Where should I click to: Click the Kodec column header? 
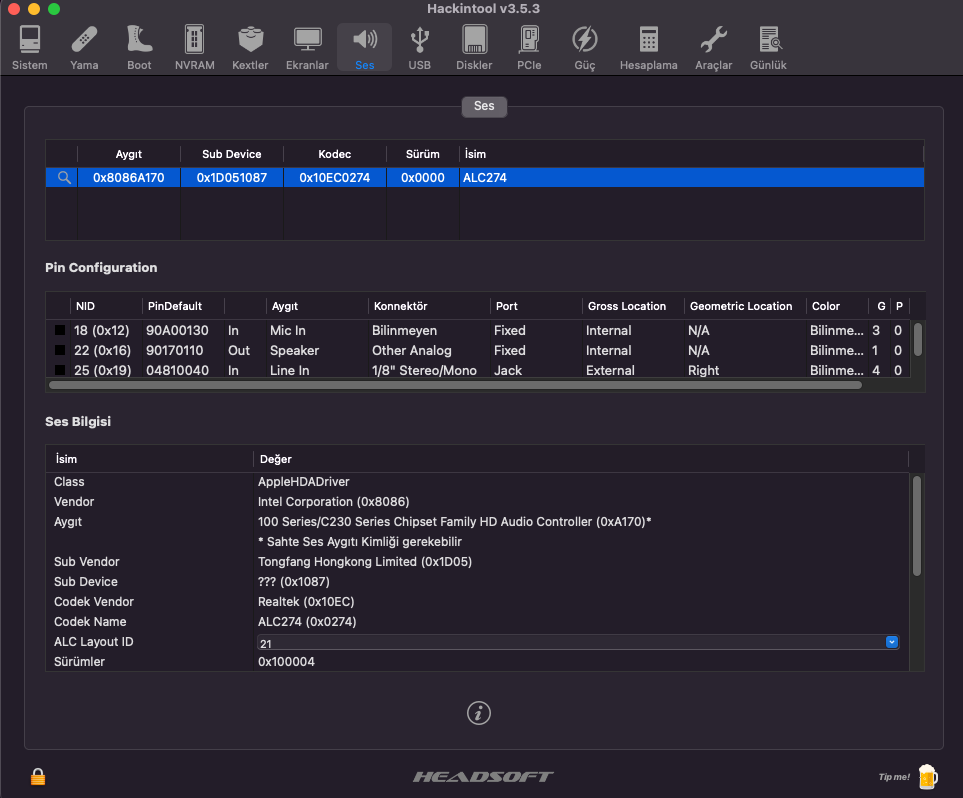(x=334, y=154)
